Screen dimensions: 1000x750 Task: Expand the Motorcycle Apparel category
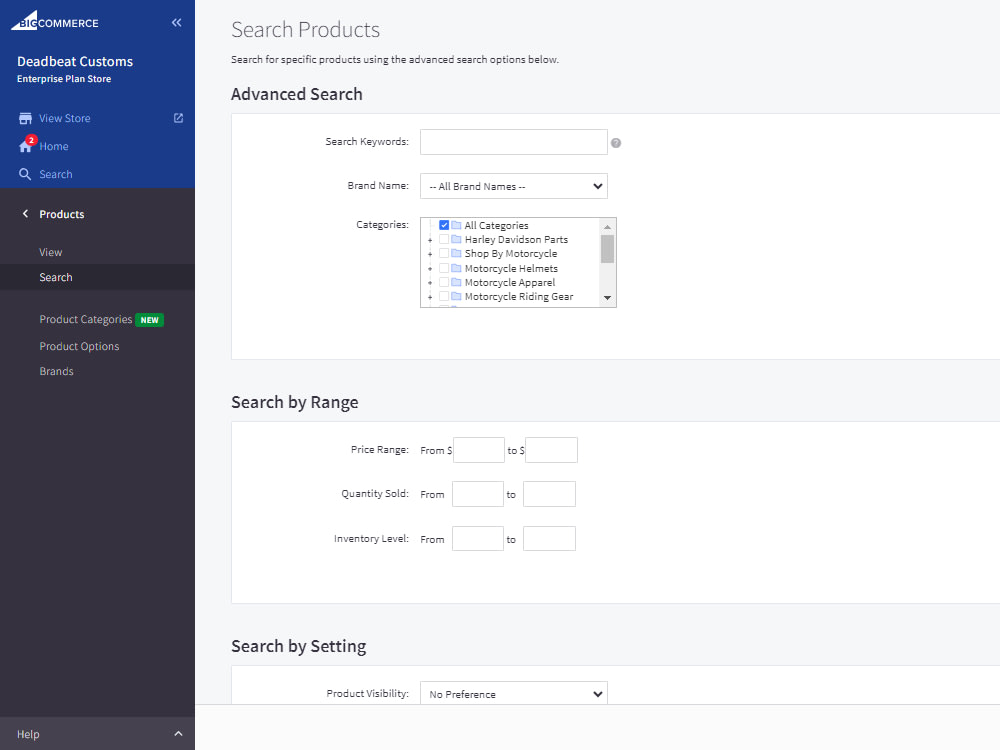click(430, 283)
